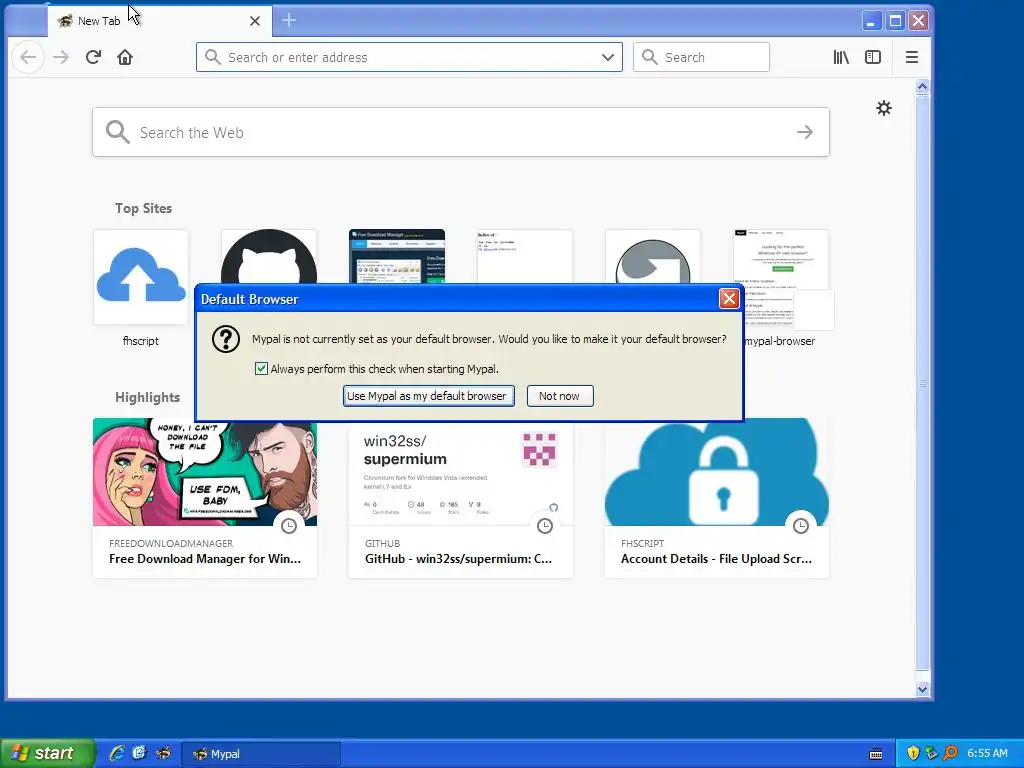
Task: Open the GitHub top site tile
Action: (x=268, y=256)
